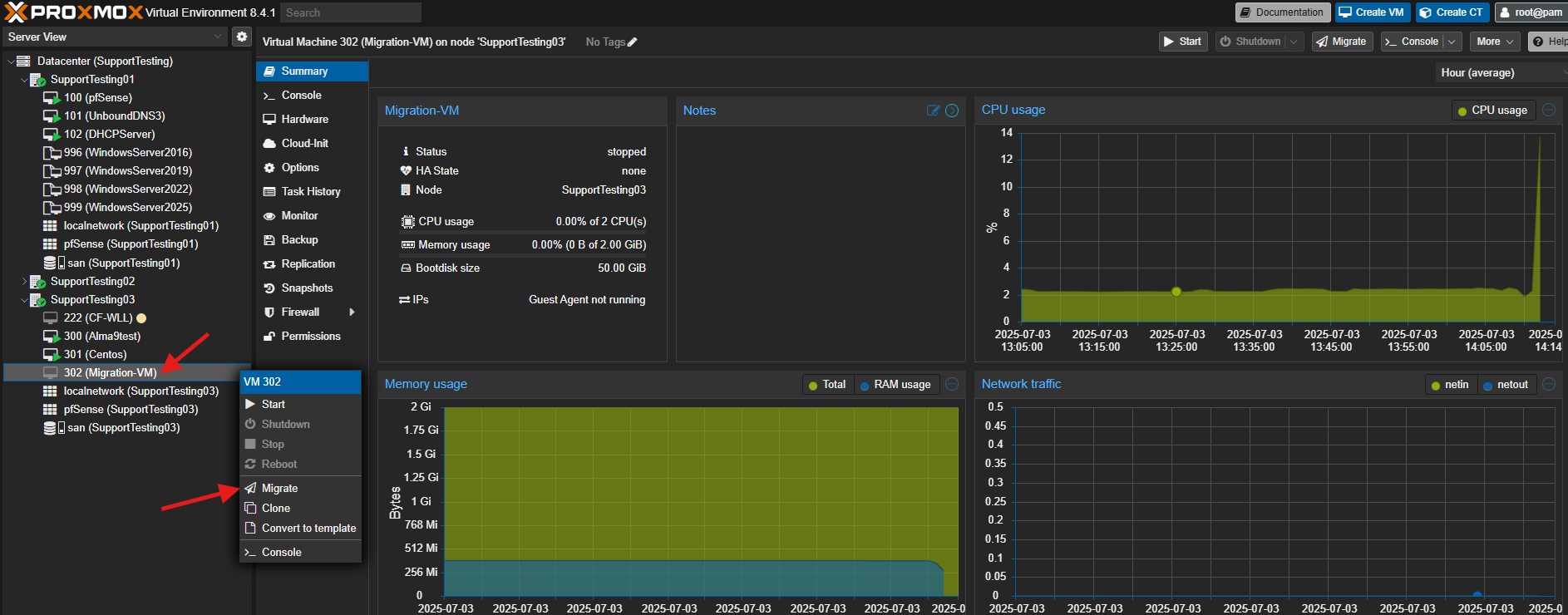This screenshot has width=1568, height=615.
Task: Open the Replication tab
Action: [x=312, y=264]
